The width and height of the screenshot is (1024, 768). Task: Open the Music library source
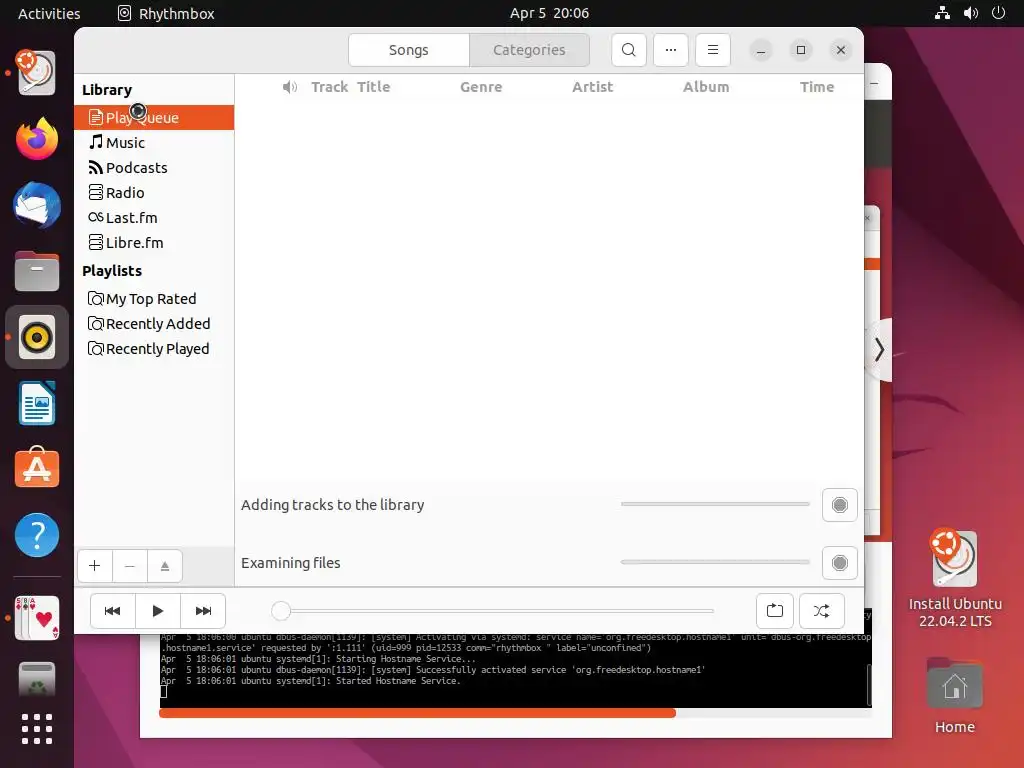click(154, 142)
